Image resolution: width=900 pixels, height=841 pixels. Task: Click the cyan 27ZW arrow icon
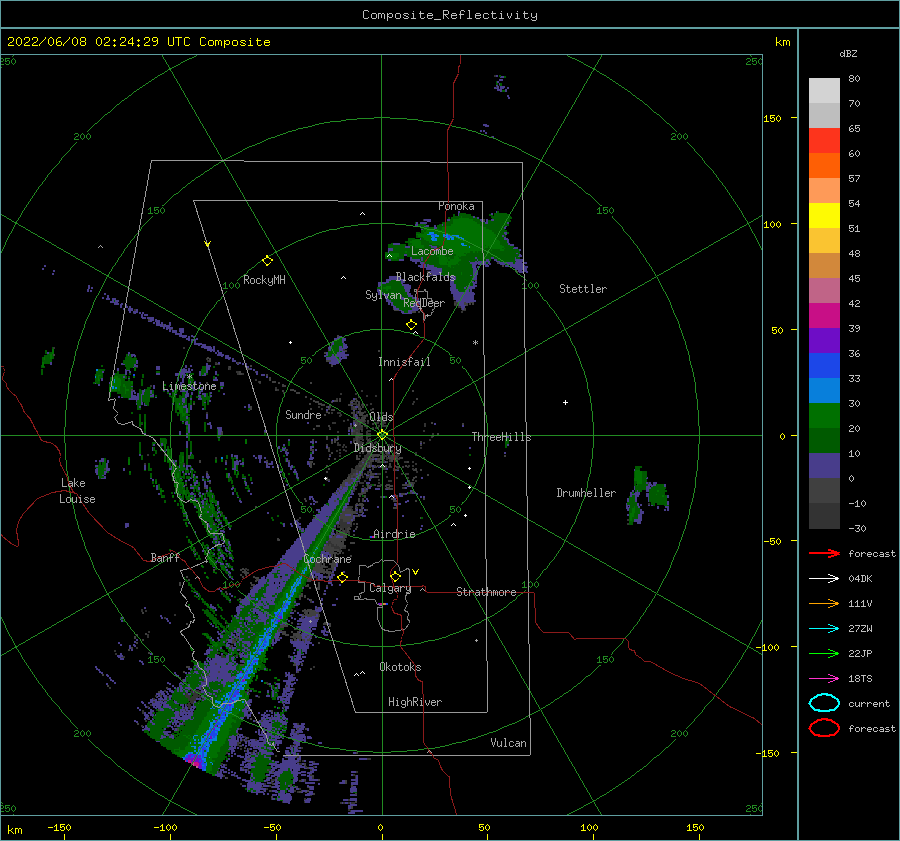824,629
